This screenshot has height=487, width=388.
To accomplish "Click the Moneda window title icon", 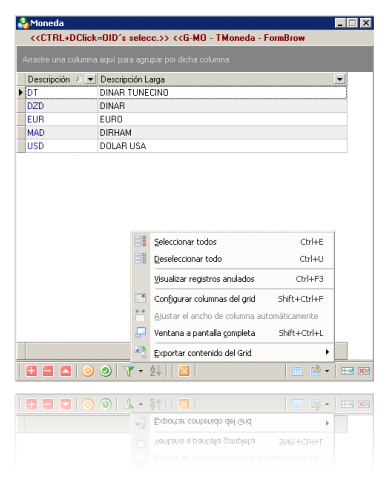I will click(23, 23).
